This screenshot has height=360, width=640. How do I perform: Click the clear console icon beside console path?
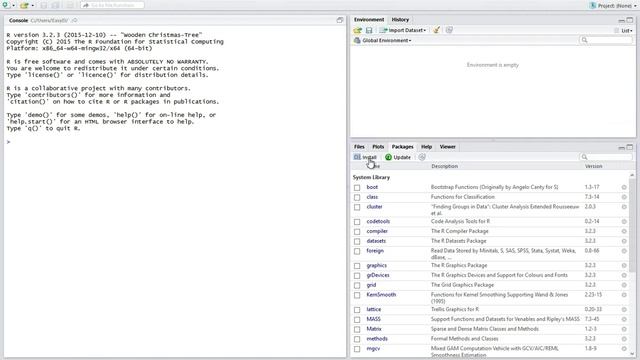tap(74, 20)
